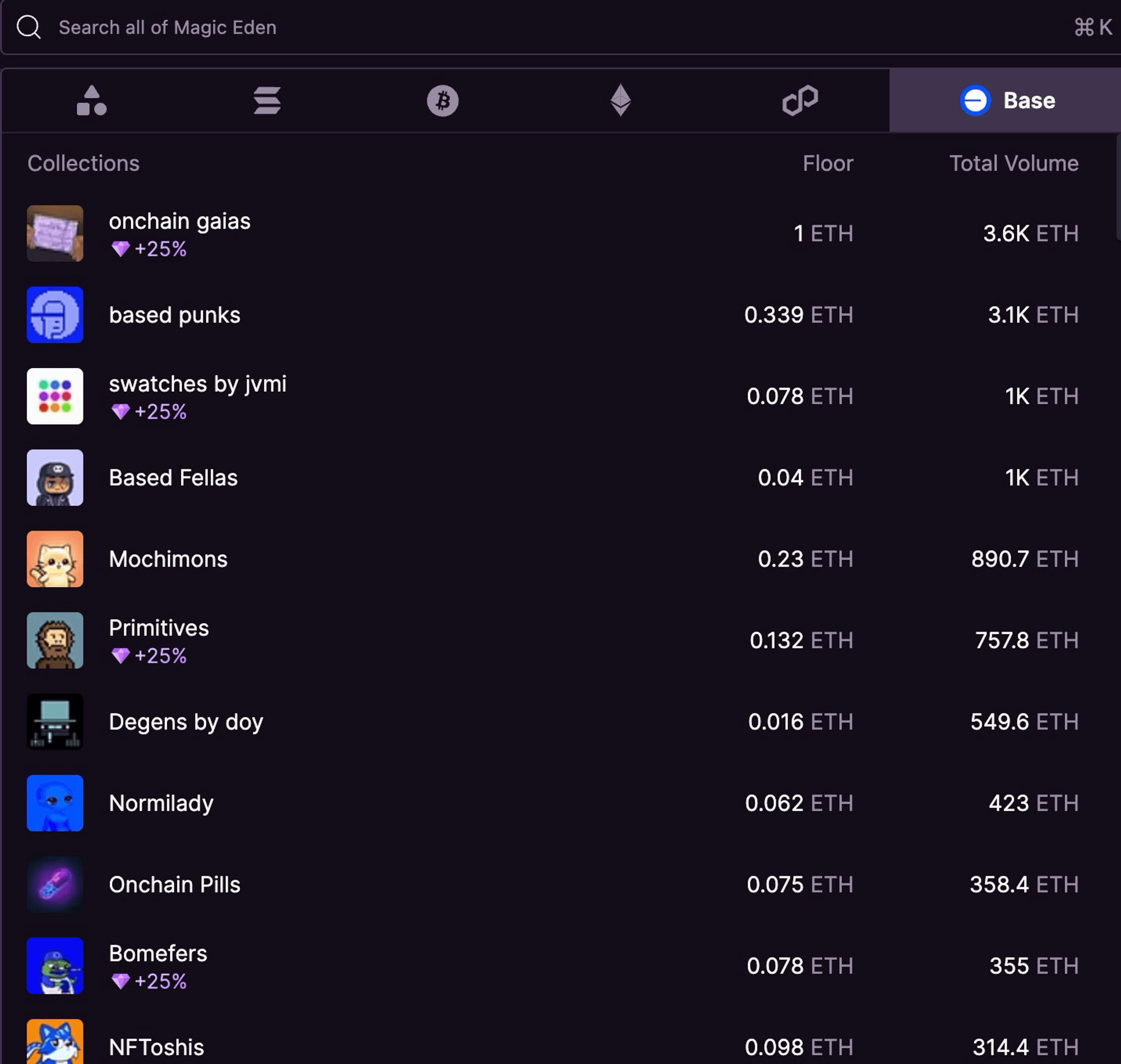The width and height of the screenshot is (1121, 1064).
Task: Focus the Search all of Magic Eden field
Action: tap(562, 27)
